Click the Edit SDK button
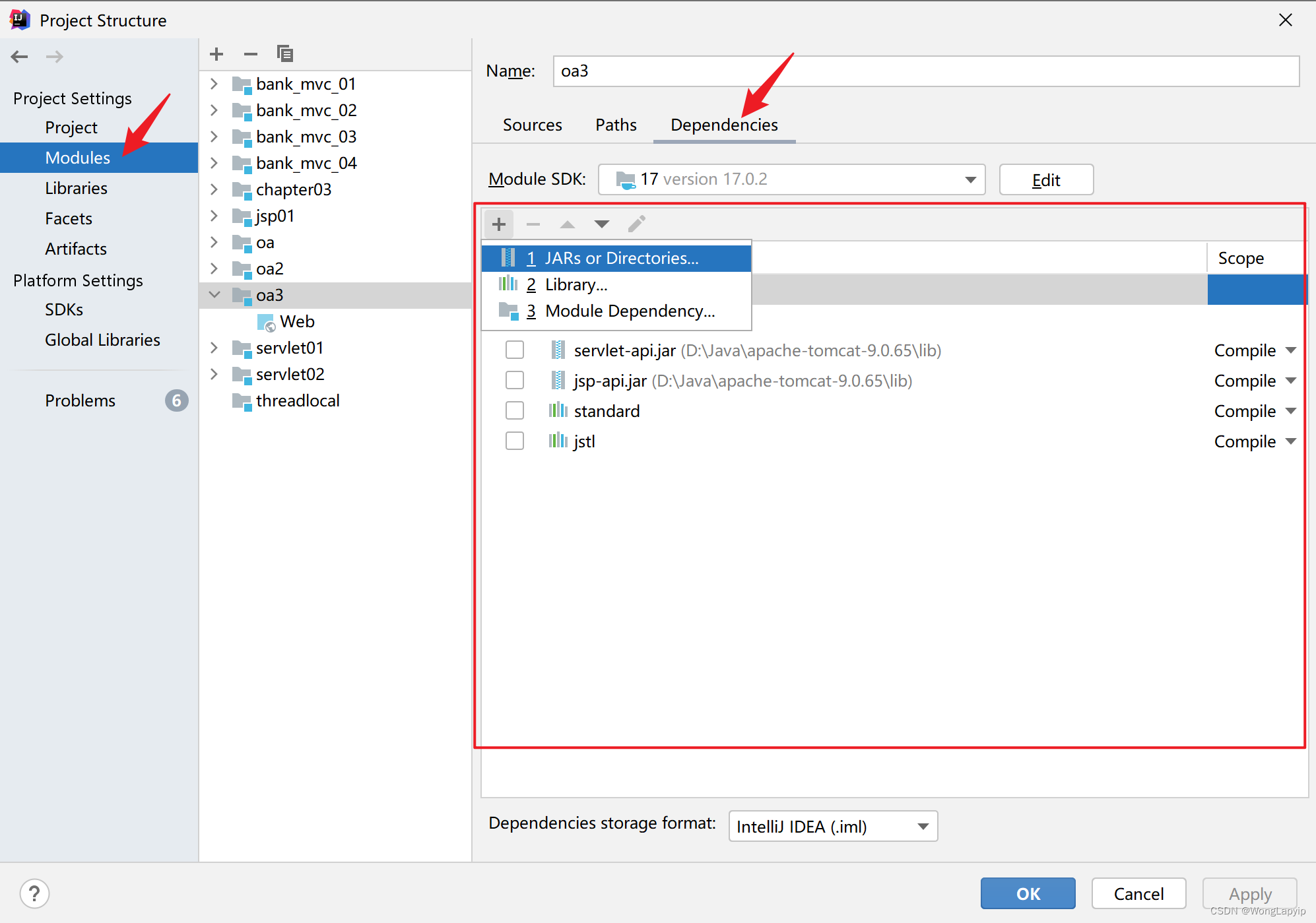The width and height of the screenshot is (1316, 923). pyautogui.click(x=1045, y=179)
